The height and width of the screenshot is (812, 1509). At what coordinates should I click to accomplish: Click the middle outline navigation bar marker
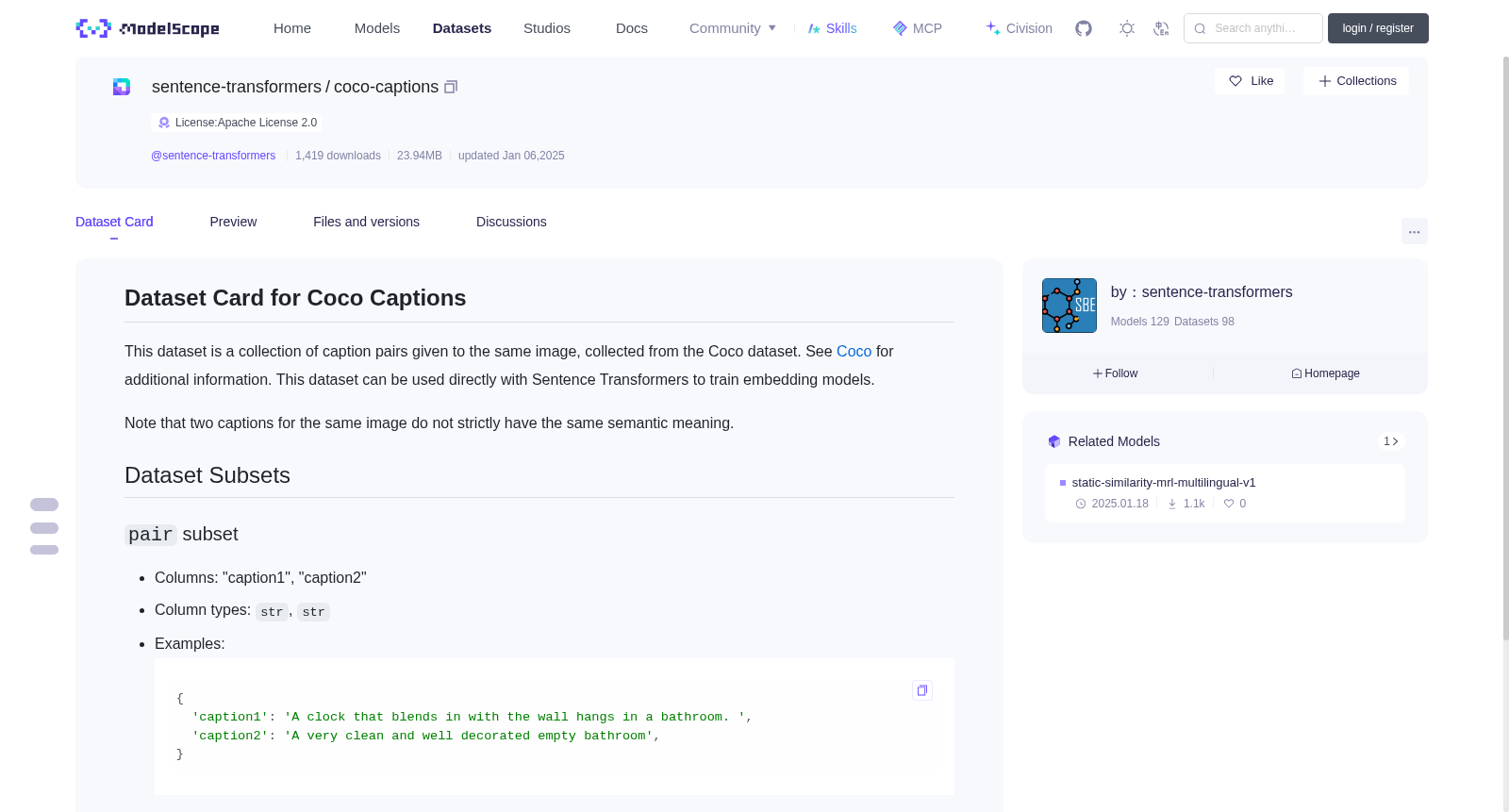pos(44,528)
